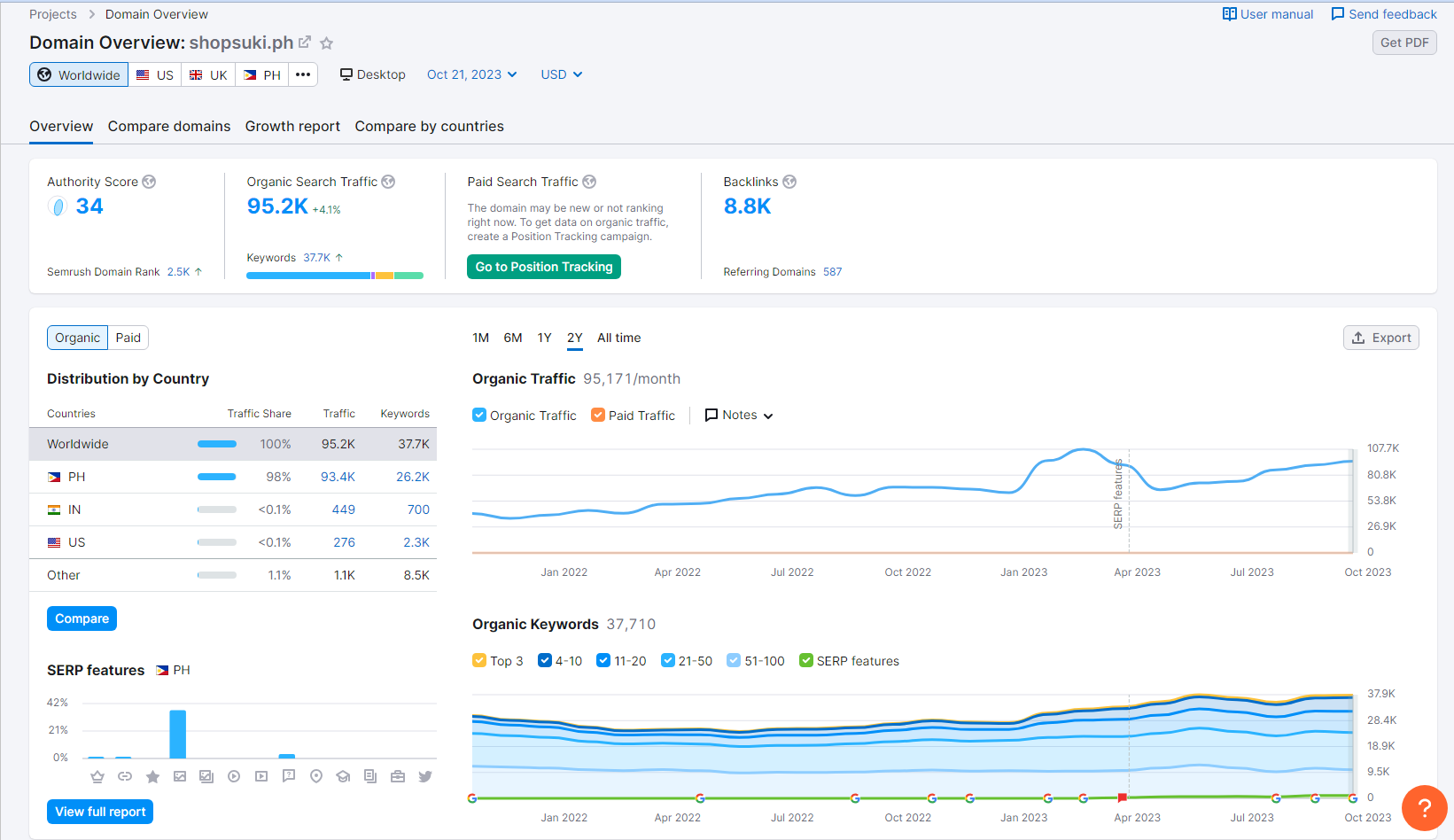The image size is (1454, 840).
Task: Click the local pack map pin SERP icon
Action: pos(316,776)
